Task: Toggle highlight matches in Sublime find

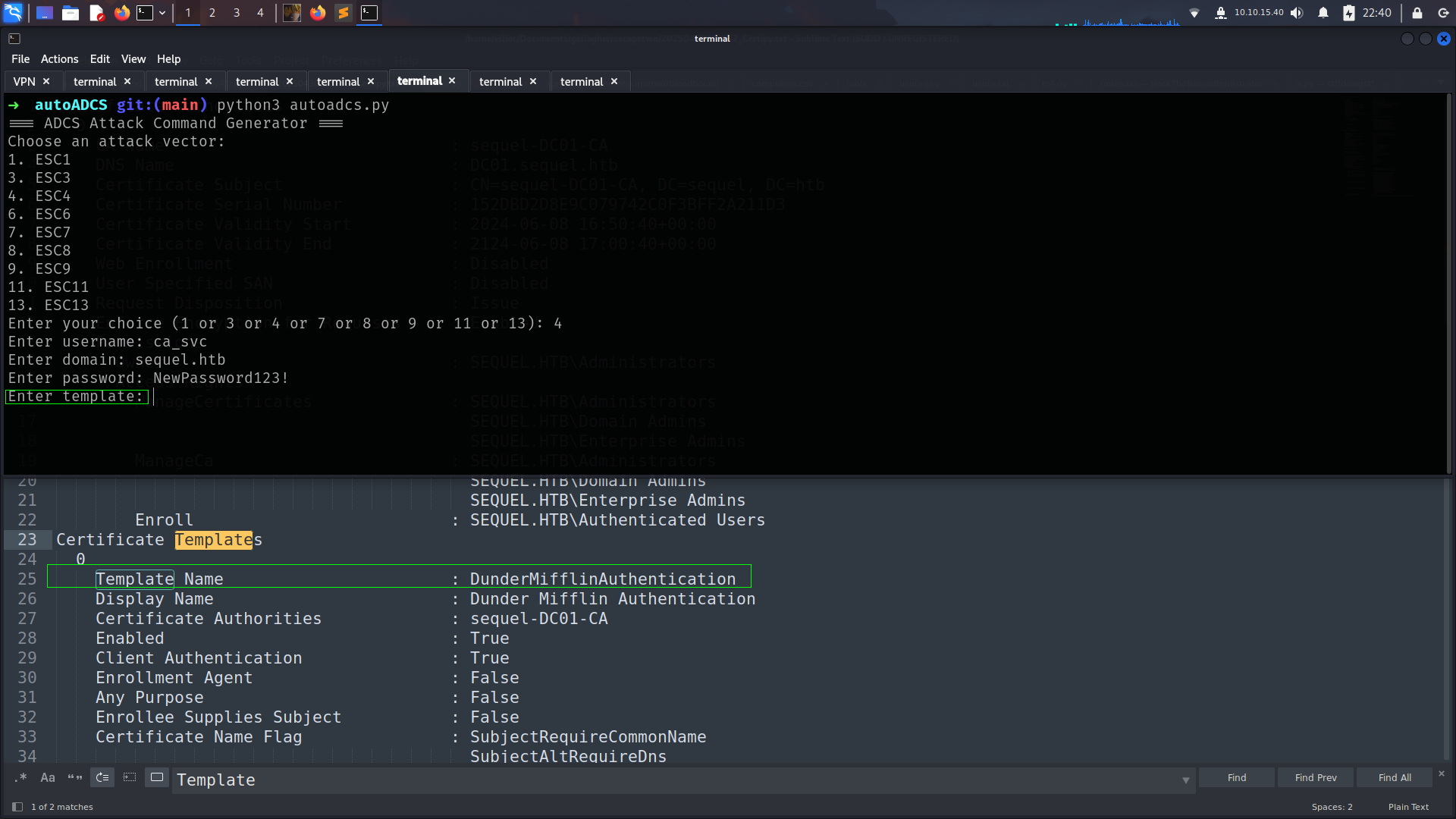Action: 157,777
